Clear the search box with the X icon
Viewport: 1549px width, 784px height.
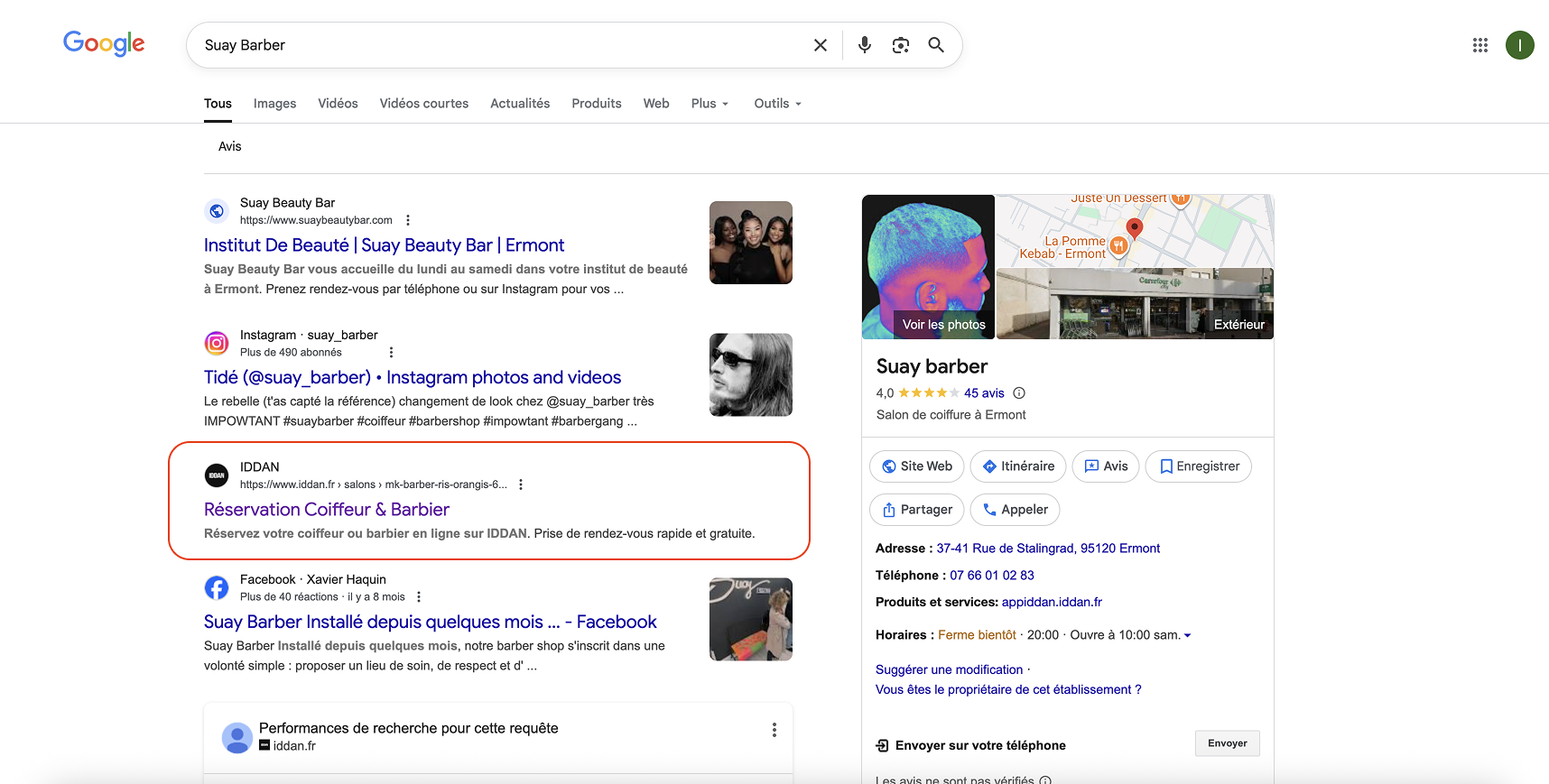[x=820, y=45]
